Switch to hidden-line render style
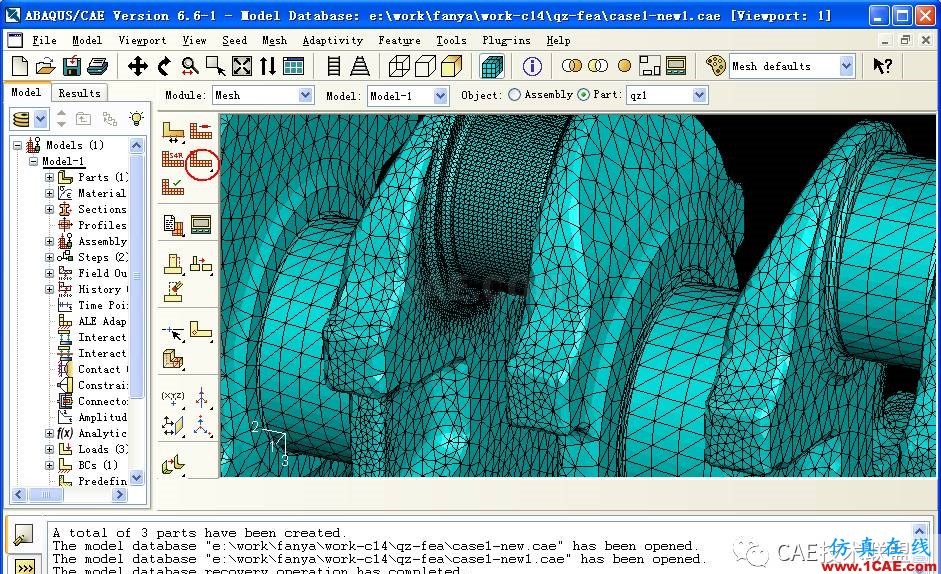Viewport: 941px width, 574px height. point(425,66)
